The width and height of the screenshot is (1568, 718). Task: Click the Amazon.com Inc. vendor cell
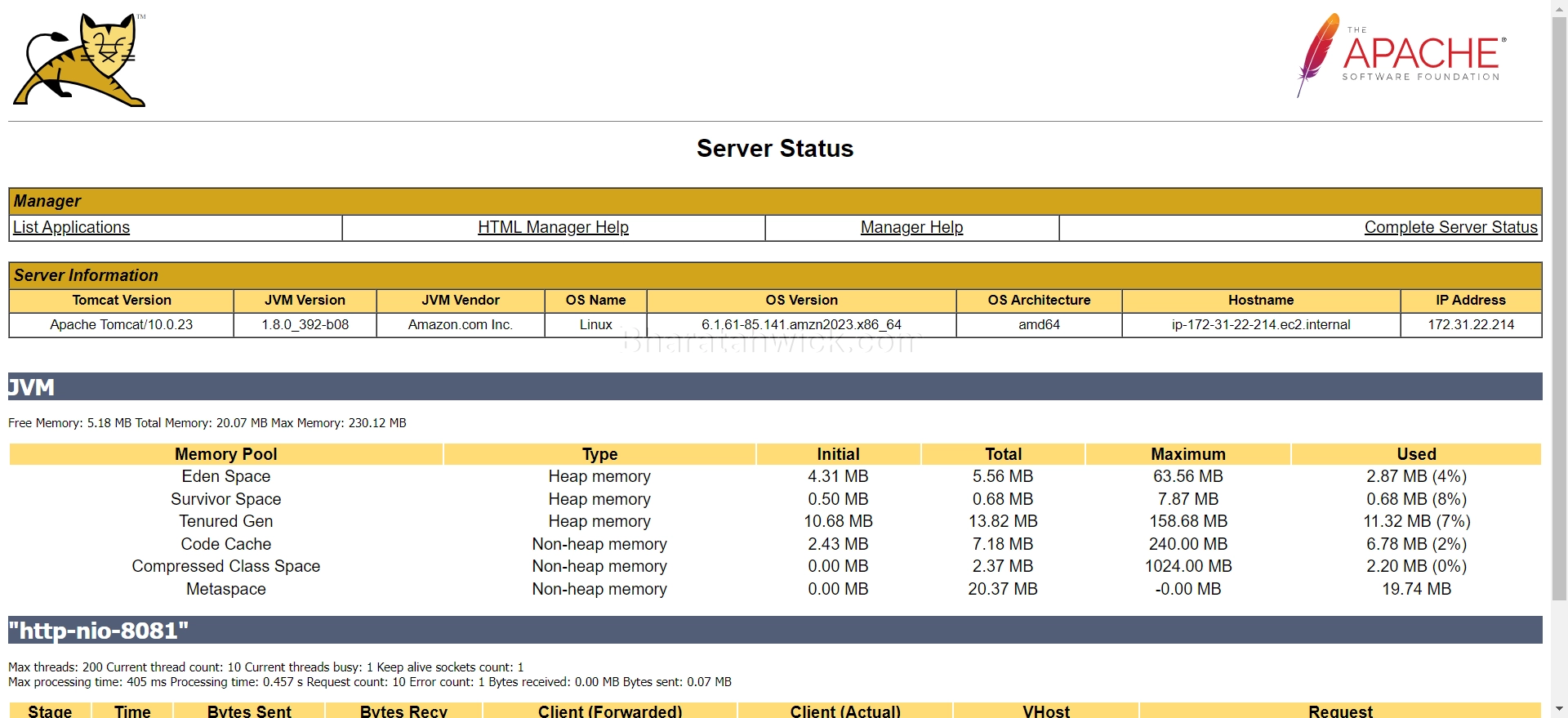click(x=461, y=324)
